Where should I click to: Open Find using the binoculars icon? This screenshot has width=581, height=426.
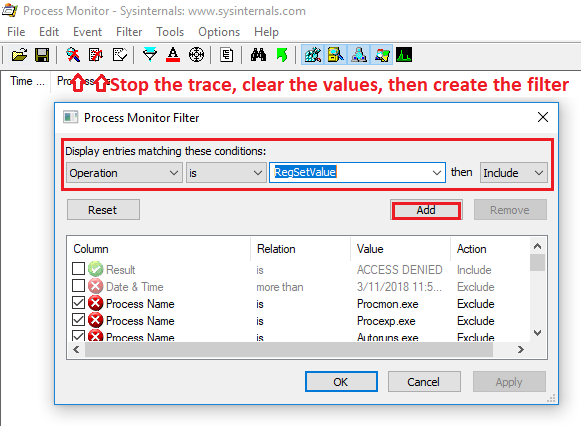pos(258,55)
